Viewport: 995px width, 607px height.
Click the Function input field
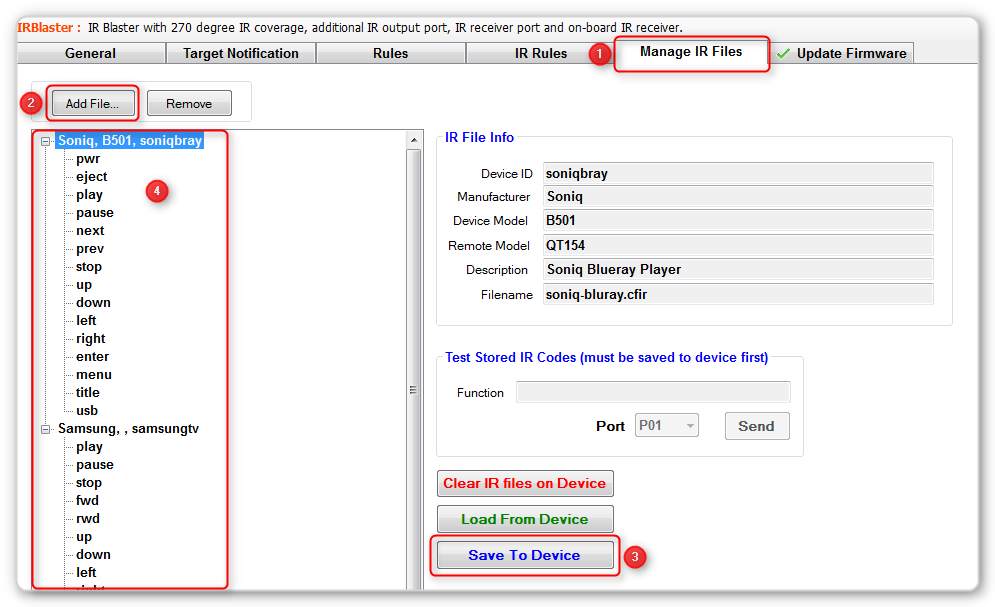(x=652, y=392)
